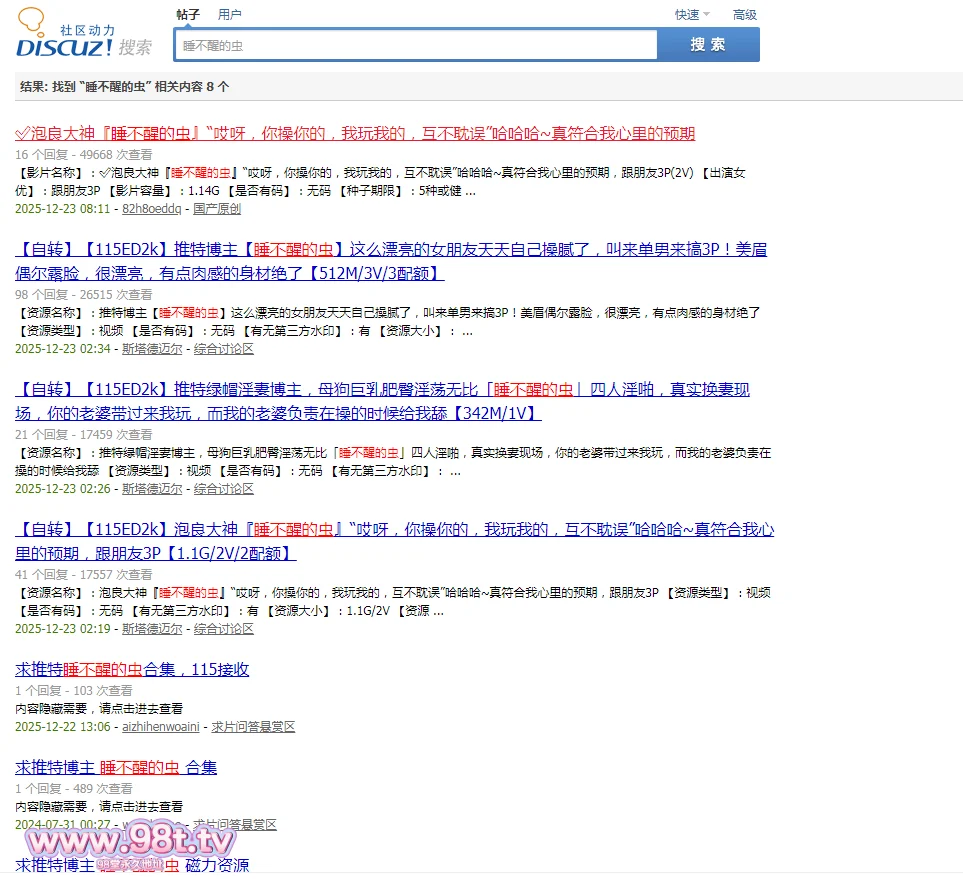The image size is (963, 879).
Task: Open 求片问答悬赏区 on the 2025-12-22 post
Action: [x=253, y=727]
